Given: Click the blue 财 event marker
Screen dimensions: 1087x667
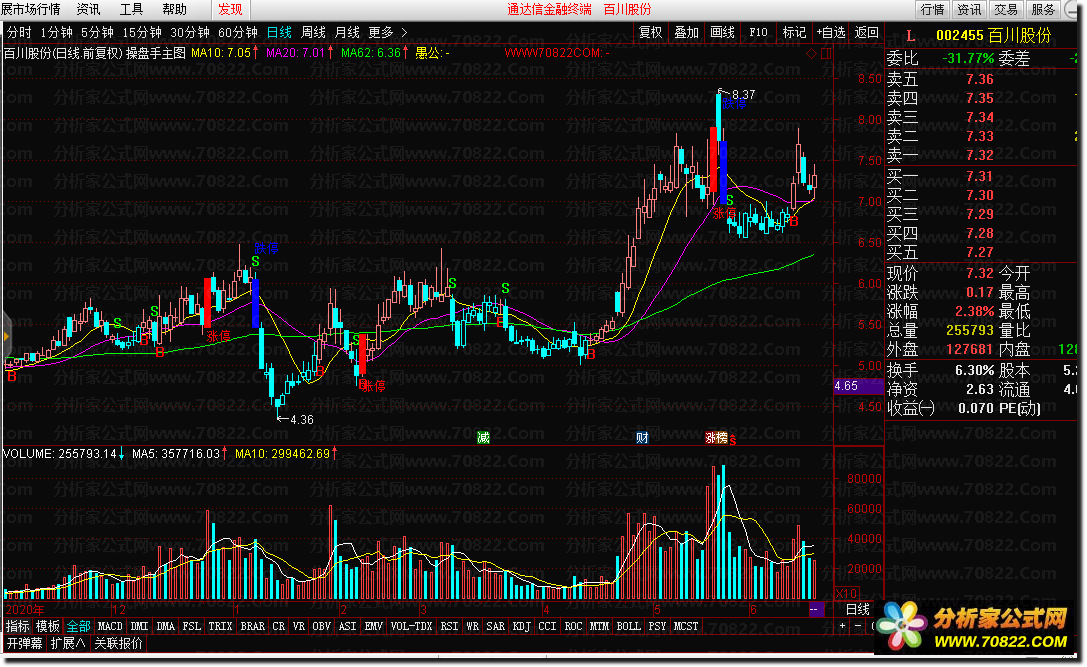Looking at the screenshot, I should click(x=642, y=438).
